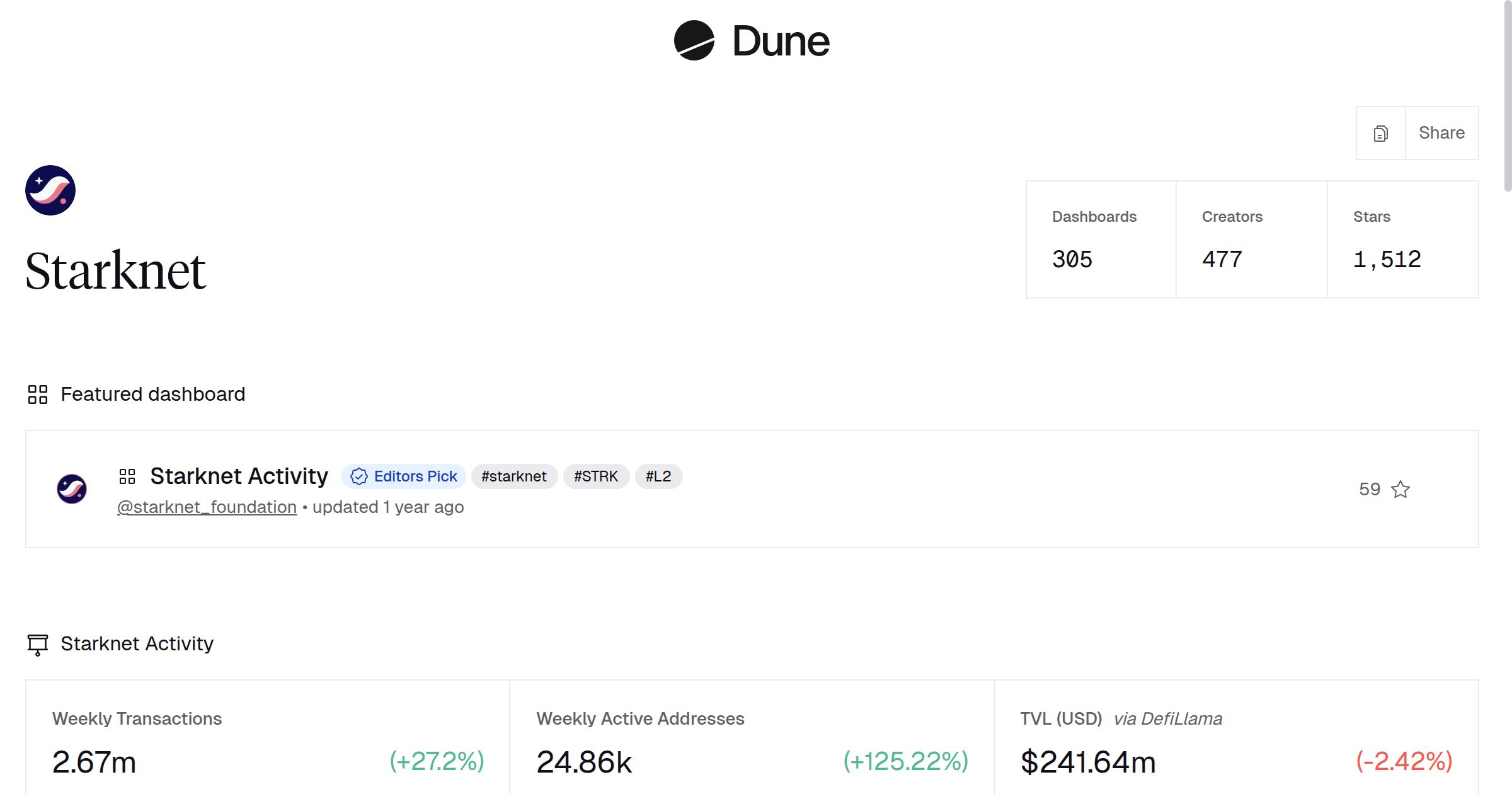Click the presentation icon by Starknet Activity heading
1512x794 pixels.
38,644
